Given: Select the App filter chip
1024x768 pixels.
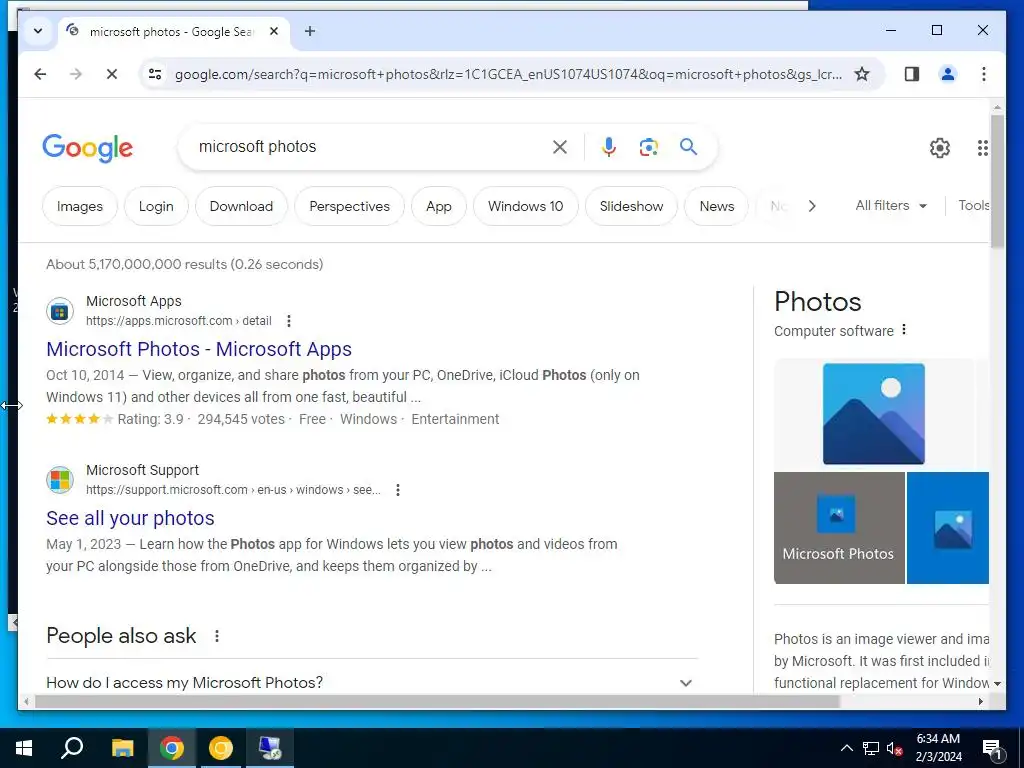Looking at the screenshot, I should pos(439,206).
